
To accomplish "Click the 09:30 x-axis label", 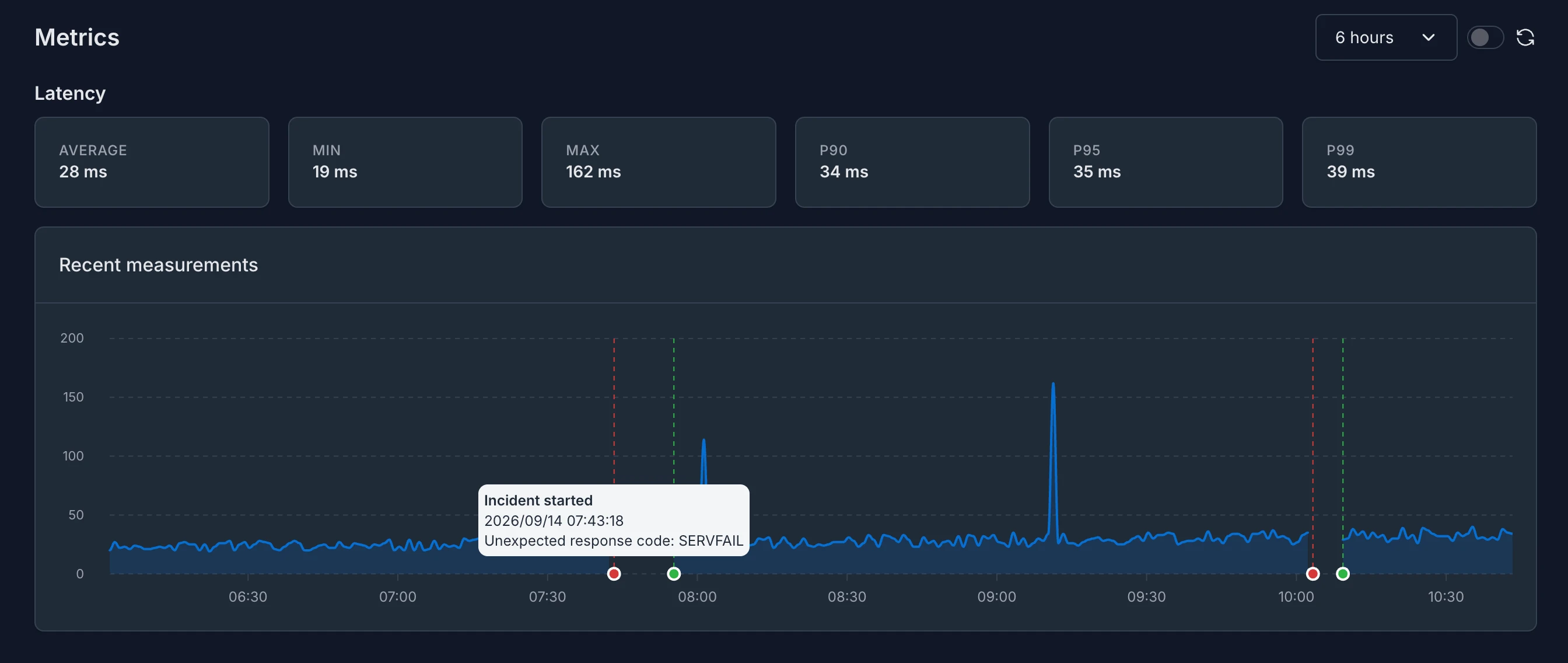I will pos(1146,596).
